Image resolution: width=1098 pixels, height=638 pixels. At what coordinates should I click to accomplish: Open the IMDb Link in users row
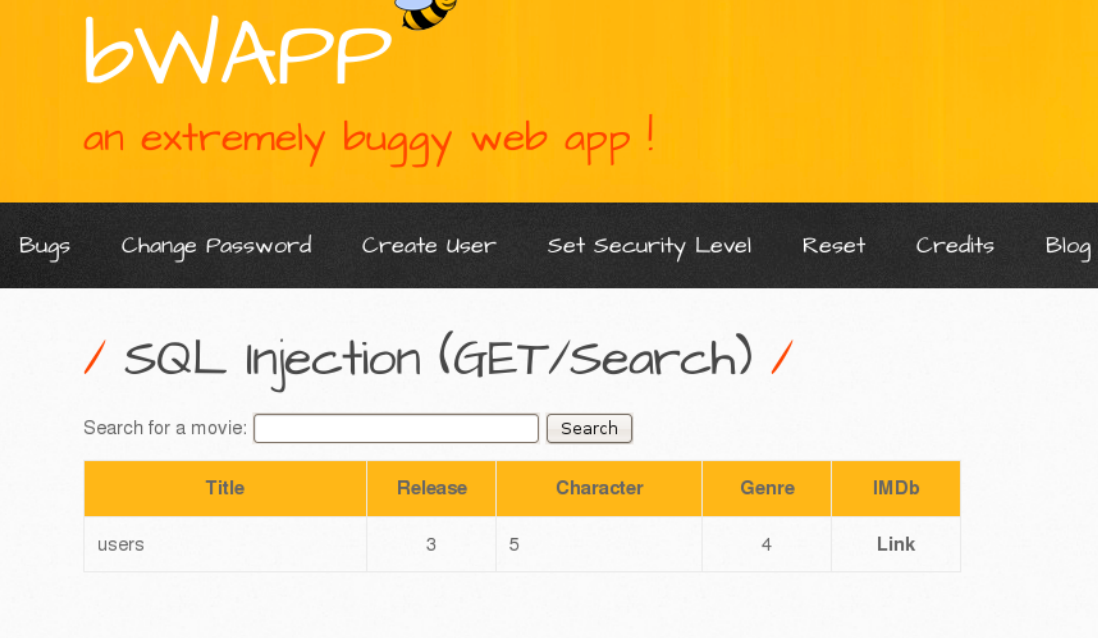pos(896,544)
